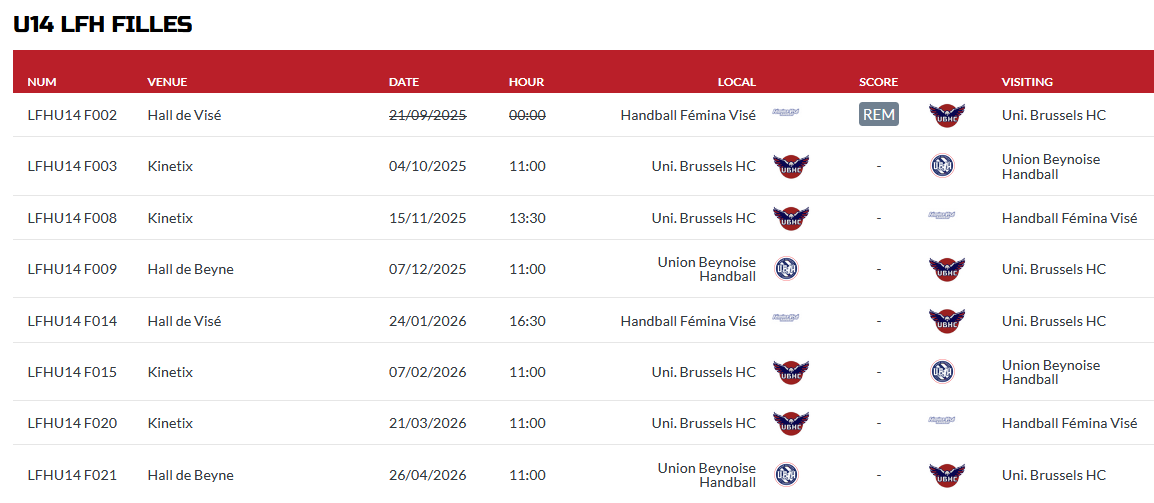Open match number LFHU14 F015
Viewport: 1154px width, 503px height.
point(72,372)
